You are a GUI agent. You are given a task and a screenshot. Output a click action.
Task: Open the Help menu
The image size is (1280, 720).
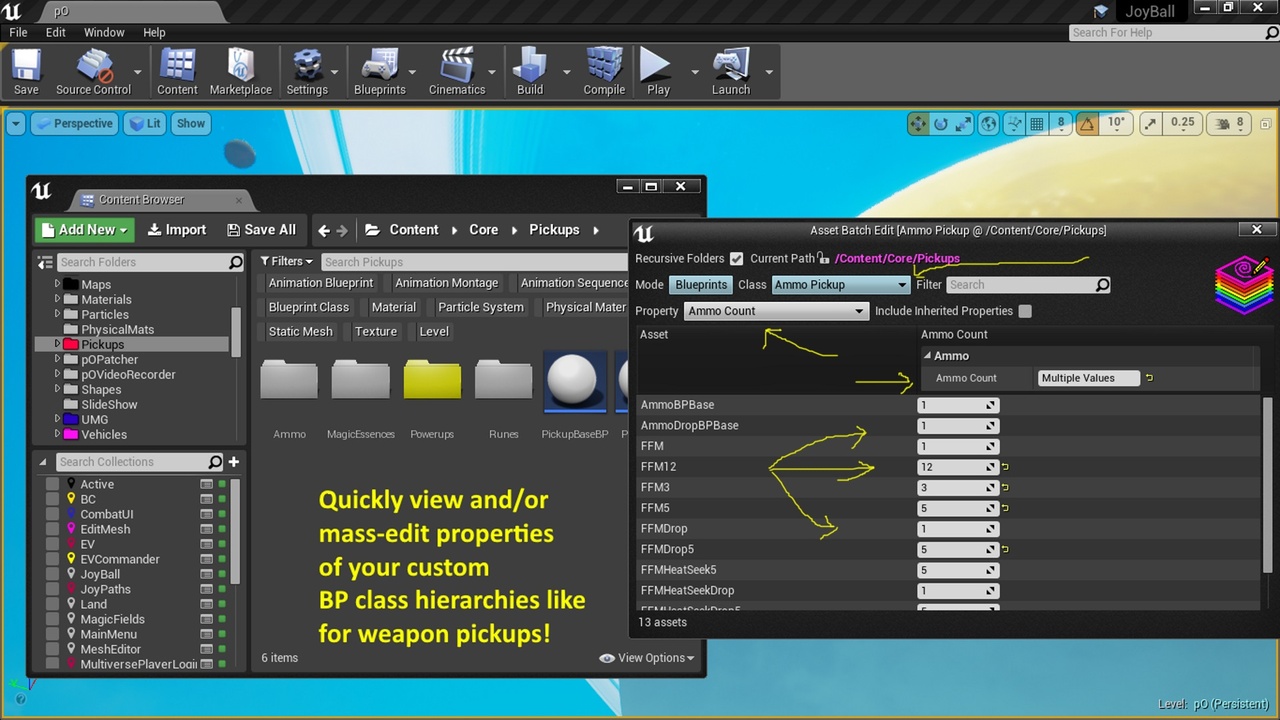[x=154, y=32]
